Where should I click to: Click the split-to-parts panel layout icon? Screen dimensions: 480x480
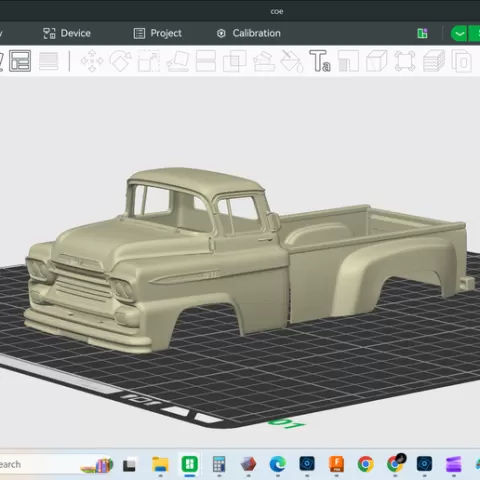20,61
